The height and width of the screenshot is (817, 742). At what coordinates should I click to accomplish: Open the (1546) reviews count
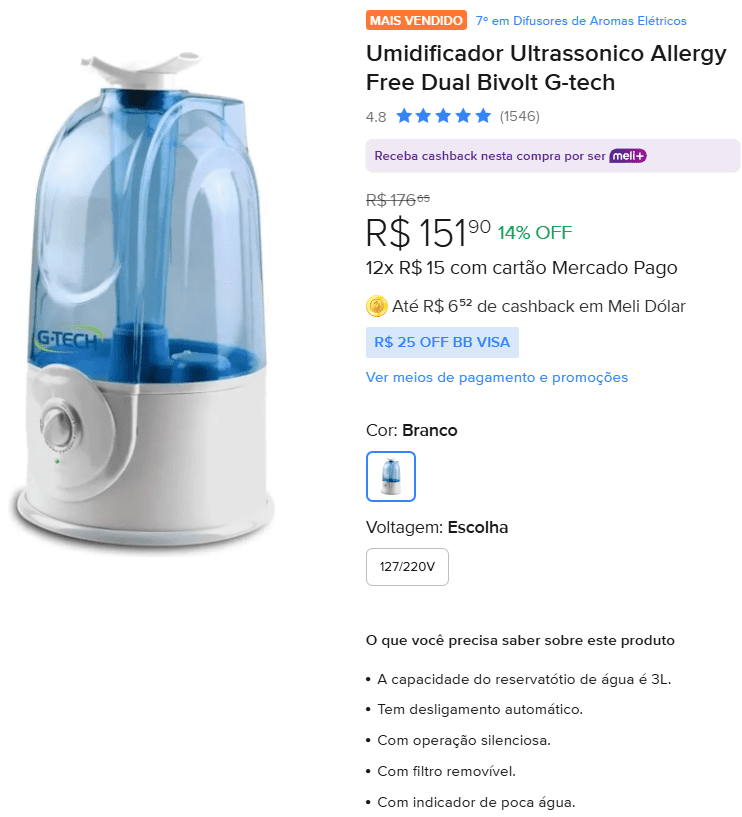pyautogui.click(x=520, y=116)
